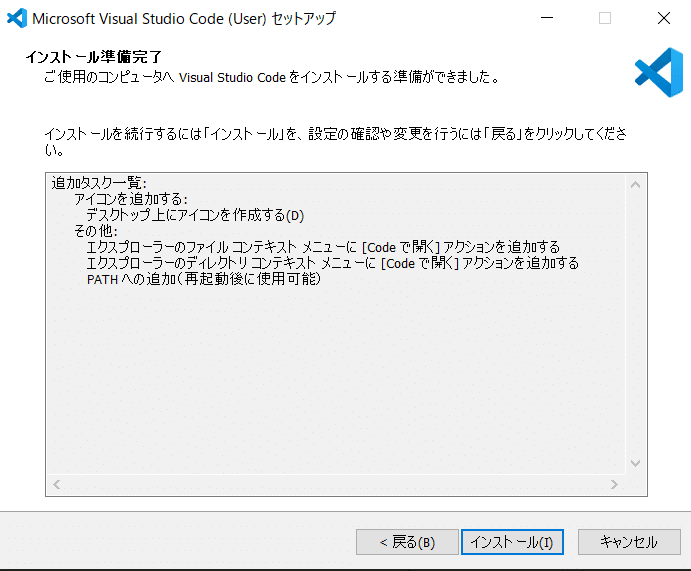The image size is (691, 571).
Task: Click the 追加タスク一覧: line
Action: [x=99, y=183]
